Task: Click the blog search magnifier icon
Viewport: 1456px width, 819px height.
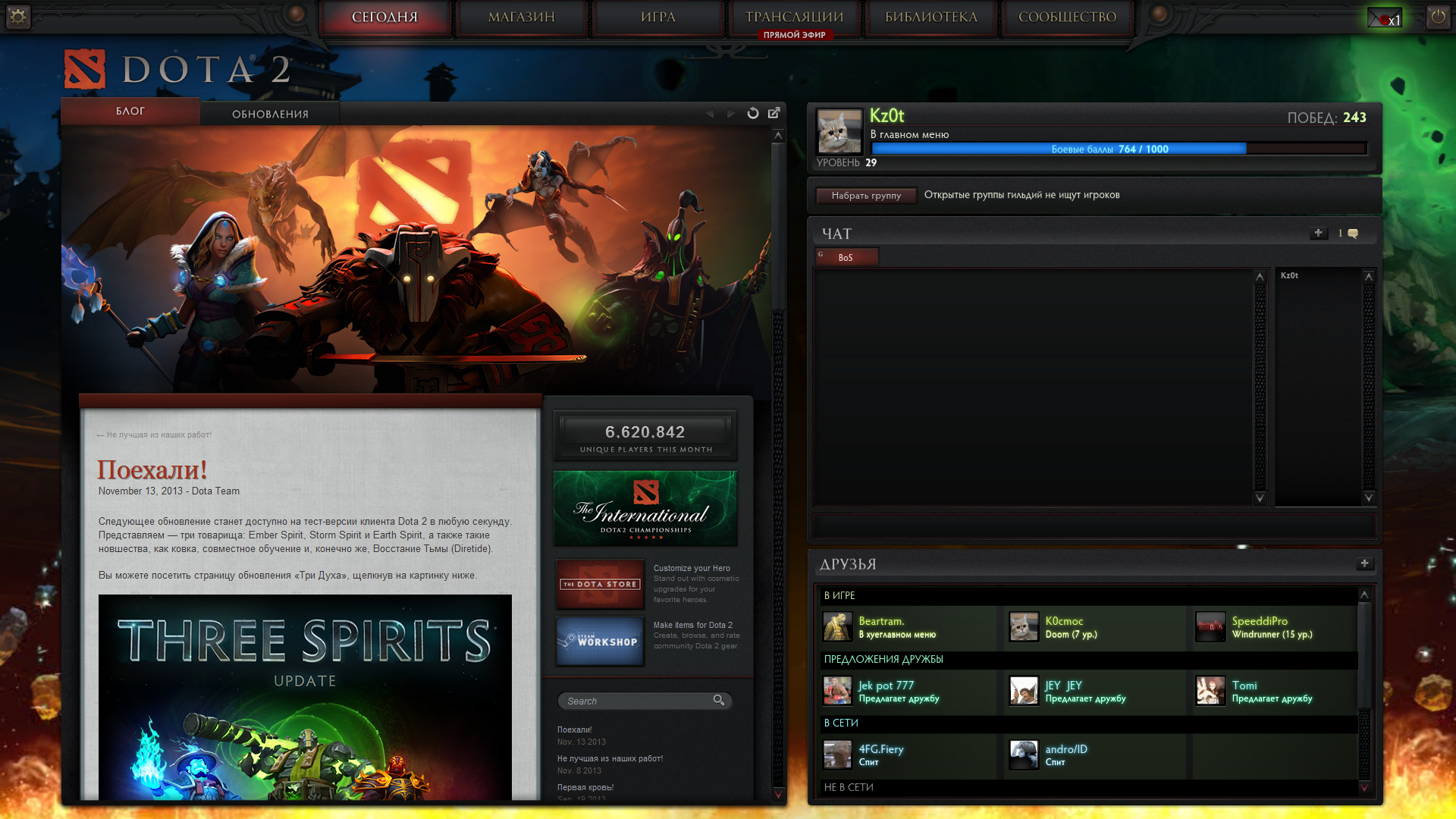Action: pos(719,700)
